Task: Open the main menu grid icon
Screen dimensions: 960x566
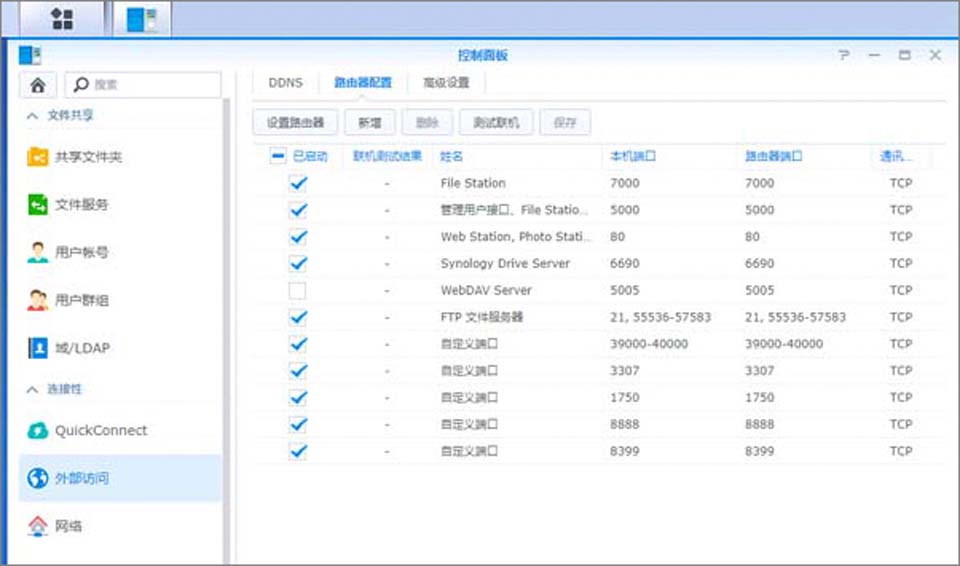Action: (x=62, y=19)
